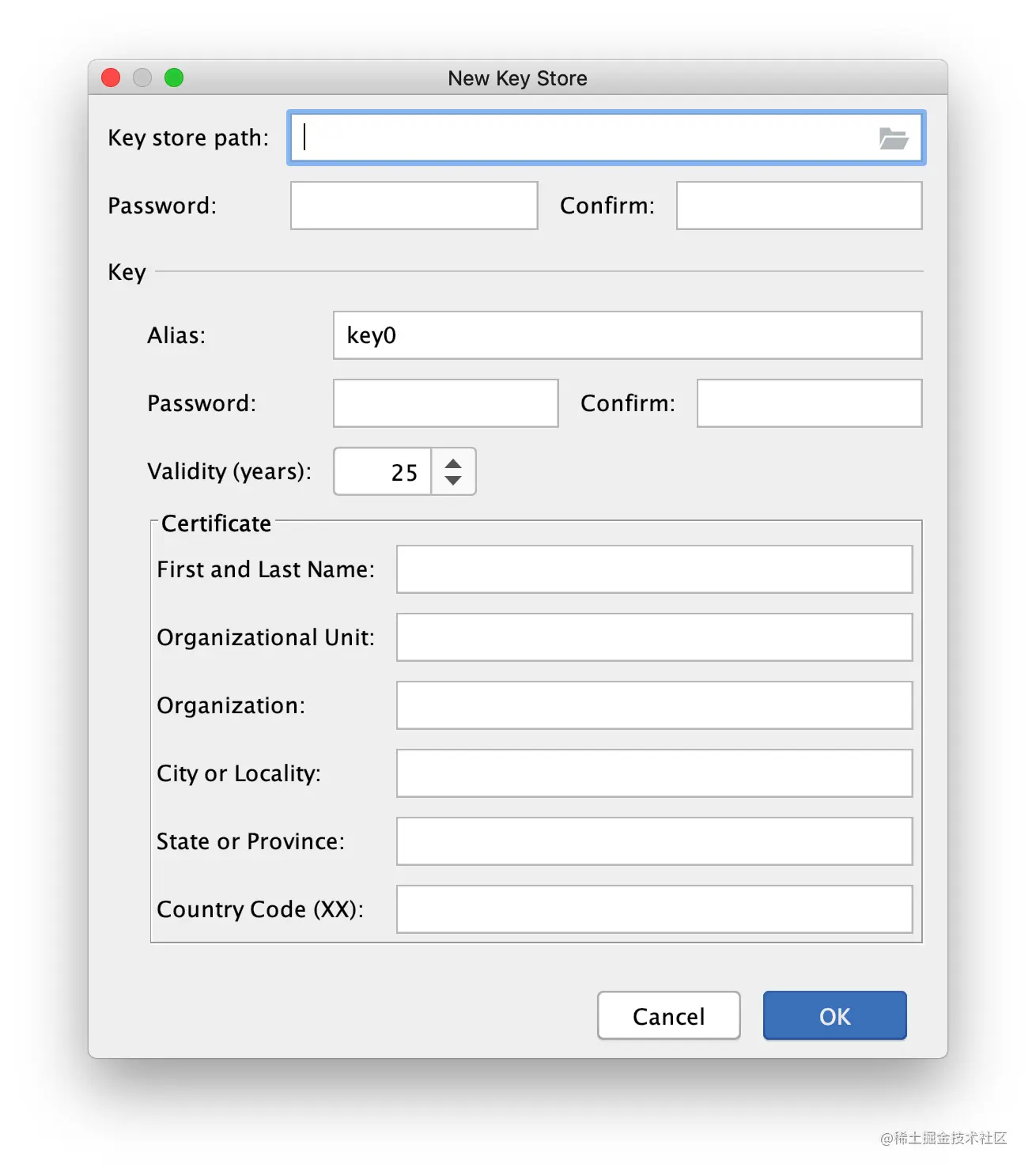This screenshot has height=1175, width=1036.
Task: Click the 'City or Locality:' label
Action: 239,774
